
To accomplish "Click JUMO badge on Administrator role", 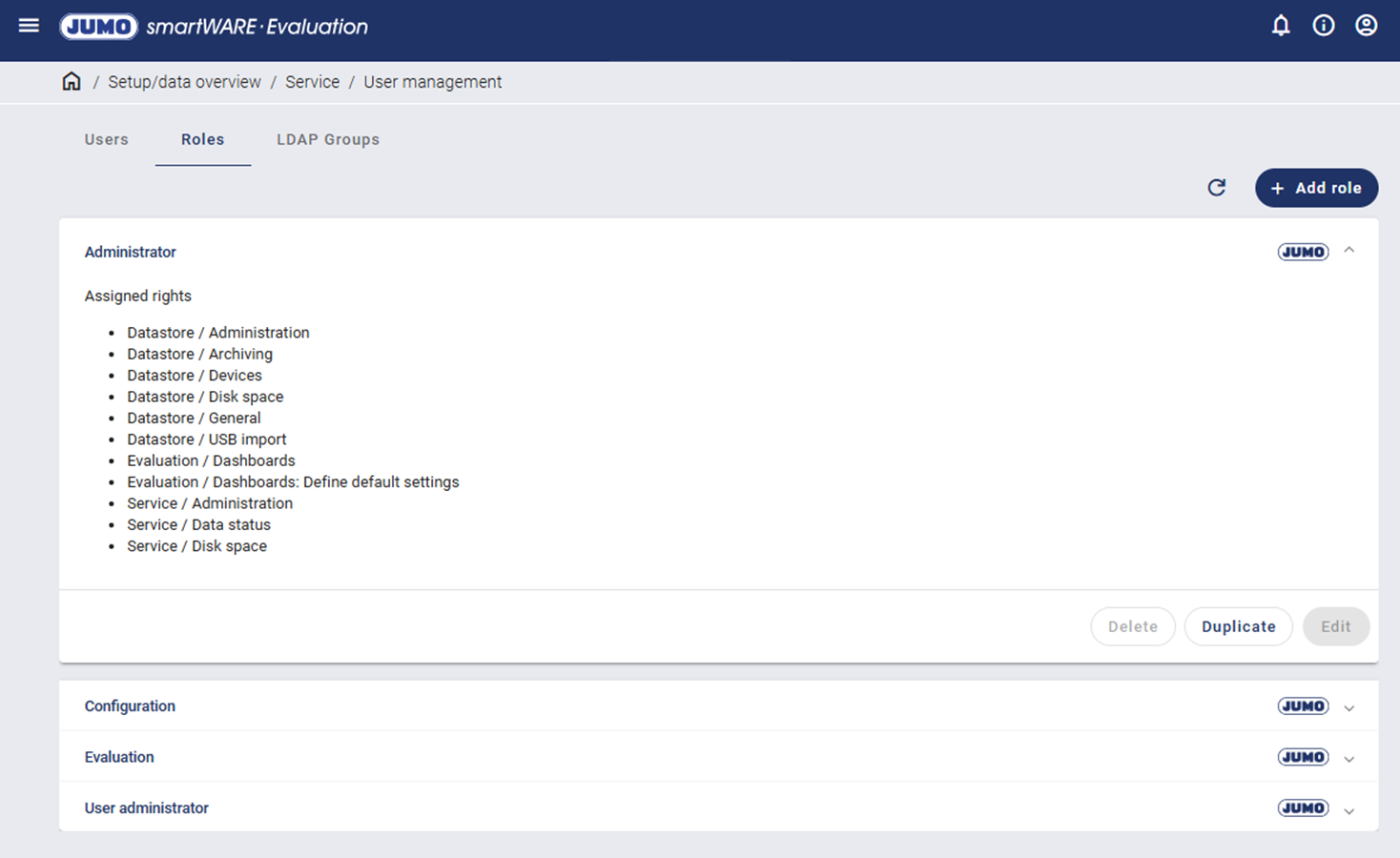I will pos(1303,252).
